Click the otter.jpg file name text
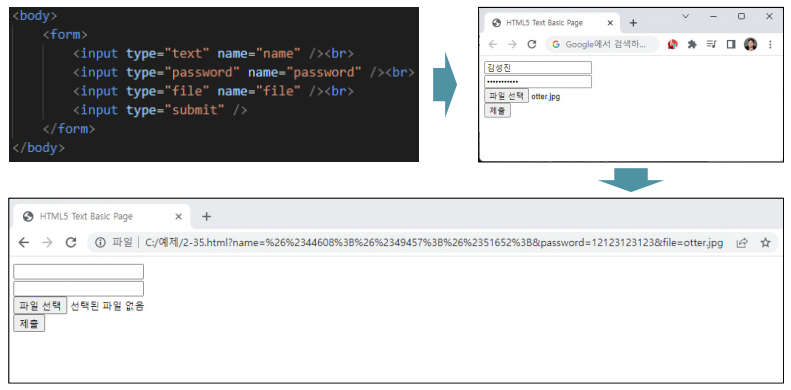791x390 pixels. pyautogui.click(x=545, y=97)
